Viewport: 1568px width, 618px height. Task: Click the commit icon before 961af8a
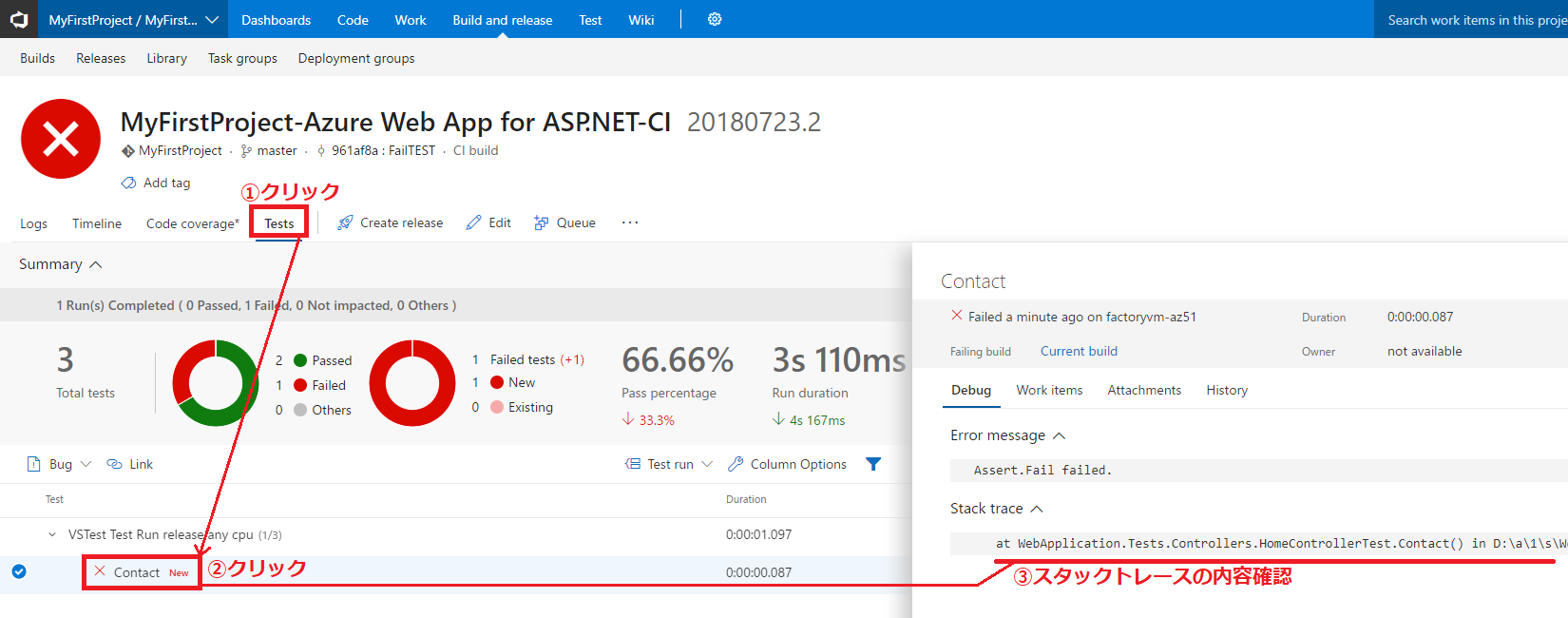click(x=321, y=150)
